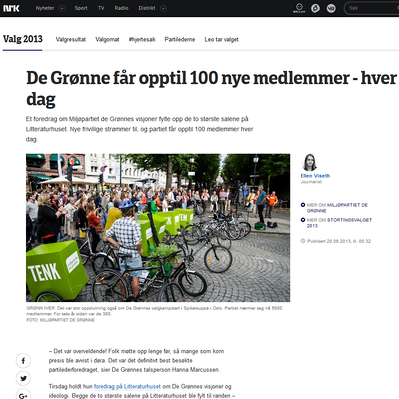Open the Radio menu item

121,8
